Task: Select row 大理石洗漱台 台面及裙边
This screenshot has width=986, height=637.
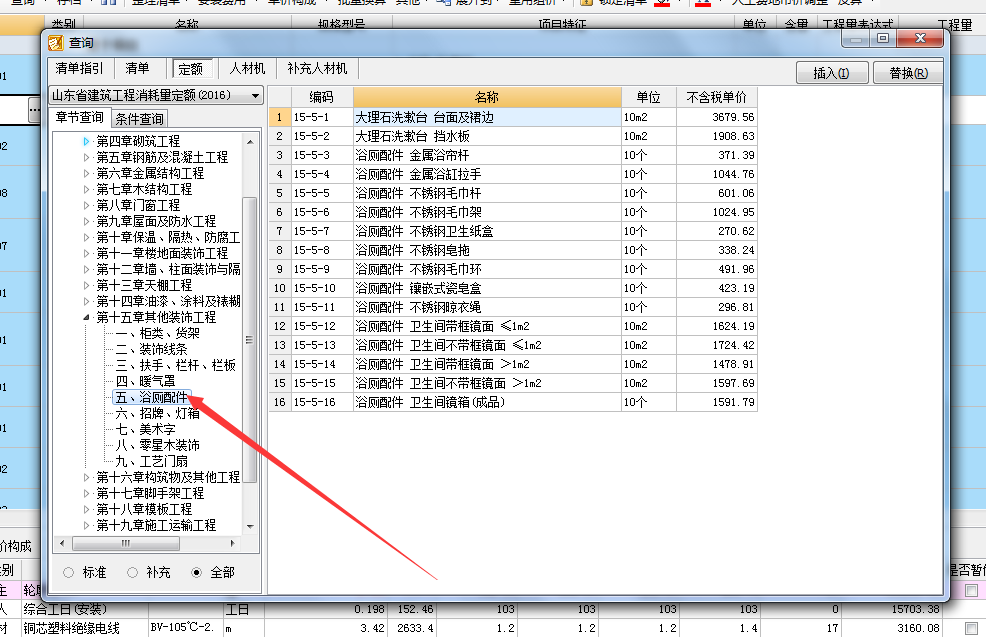Action: [513, 118]
